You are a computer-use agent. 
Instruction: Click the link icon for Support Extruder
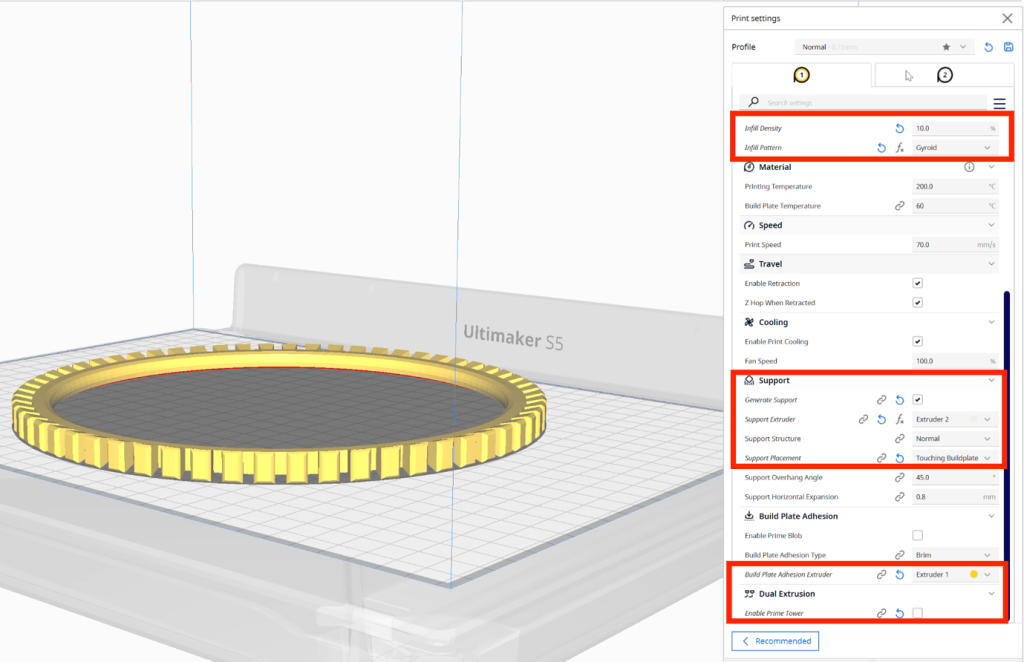pyautogui.click(x=863, y=420)
